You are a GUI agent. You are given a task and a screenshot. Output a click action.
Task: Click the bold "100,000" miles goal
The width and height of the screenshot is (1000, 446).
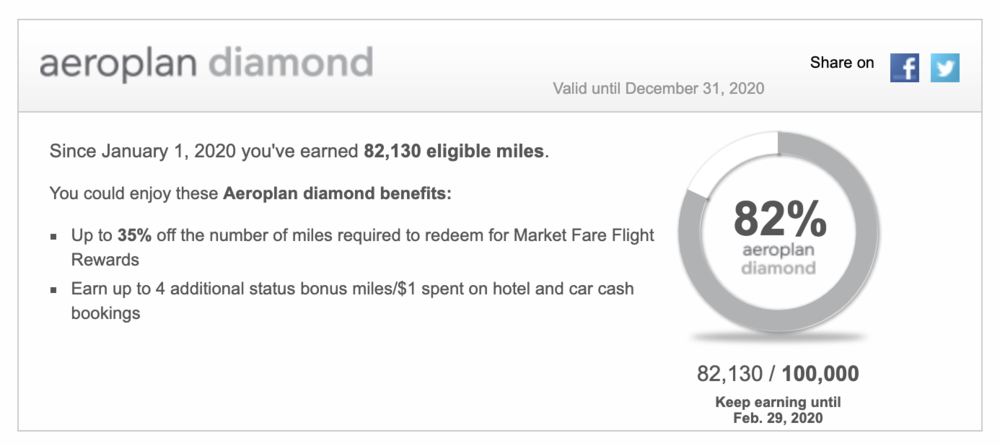(x=820, y=375)
